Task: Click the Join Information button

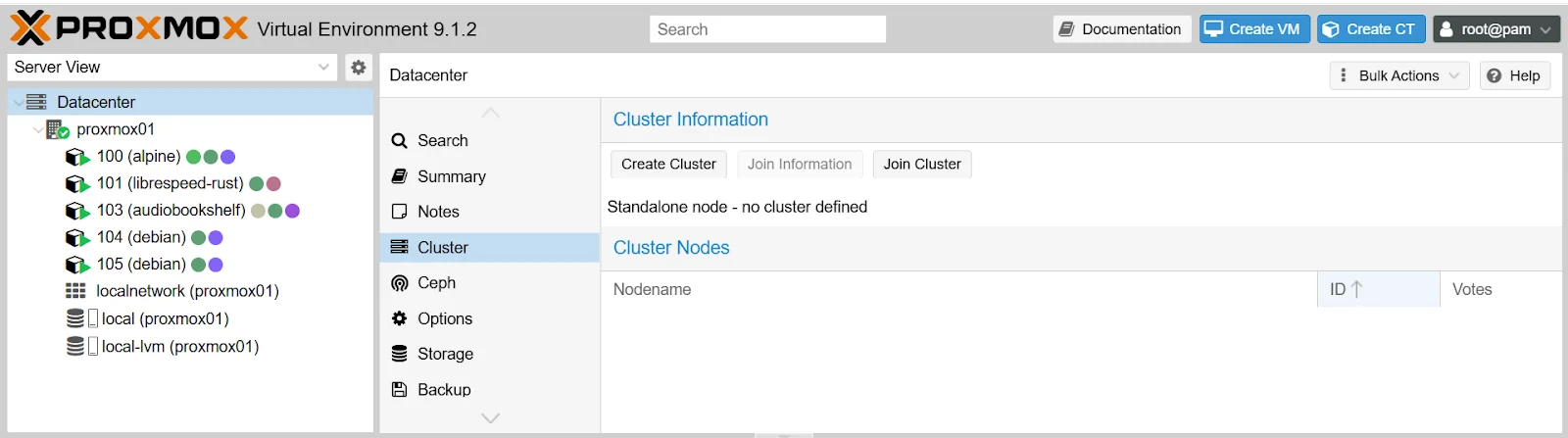Action: (x=800, y=164)
